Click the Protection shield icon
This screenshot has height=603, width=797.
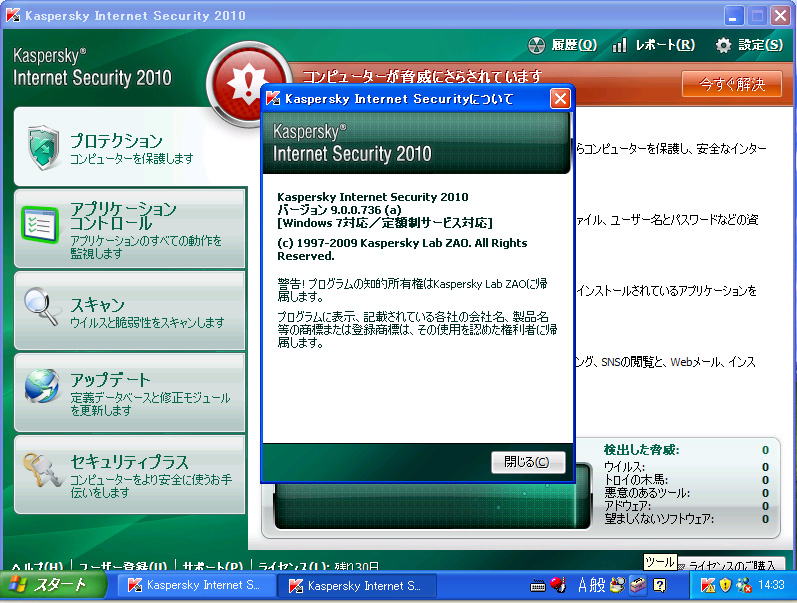[x=43, y=147]
